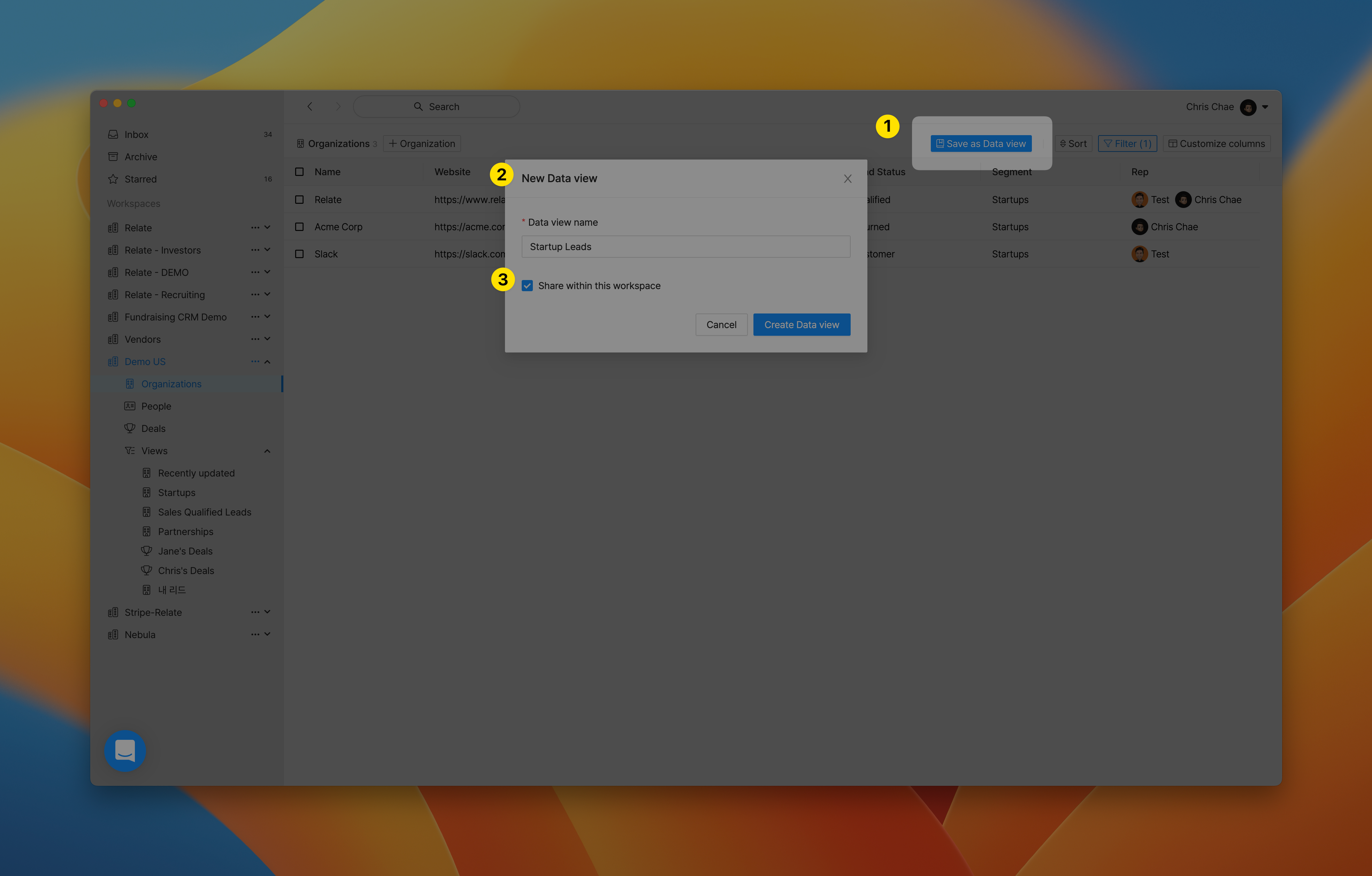This screenshot has height=876, width=1372.
Task: Open the Partnerships view
Action: tap(185, 532)
